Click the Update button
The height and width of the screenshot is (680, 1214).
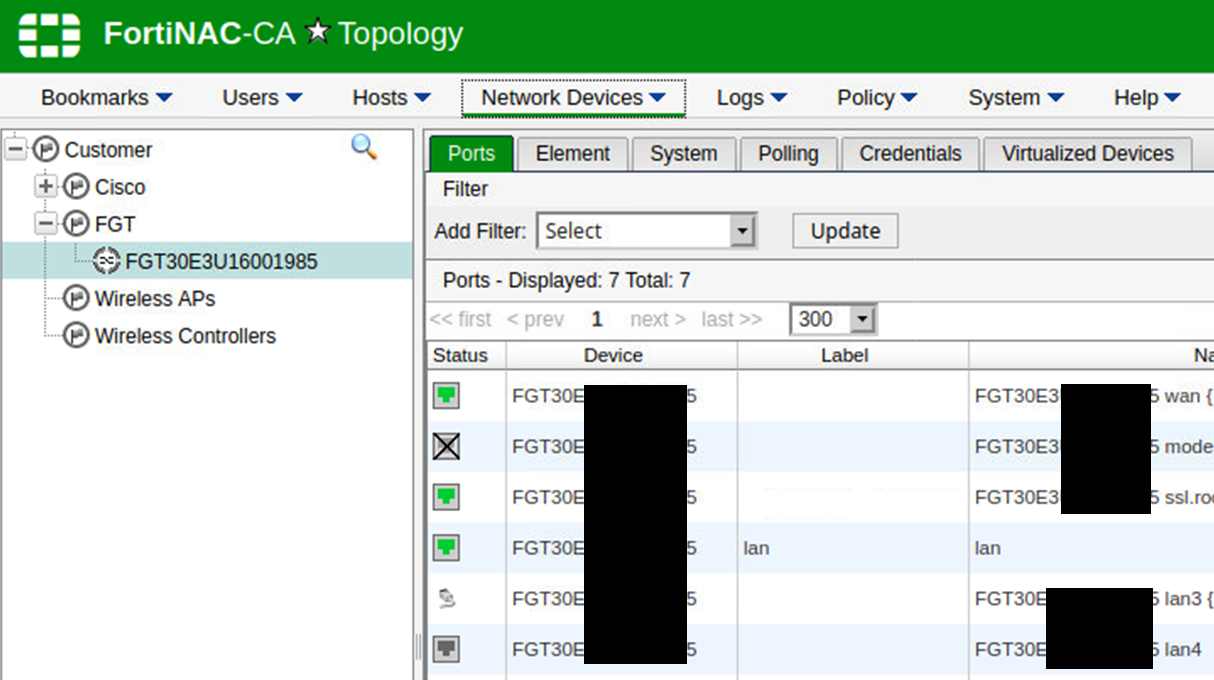click(x=845, y=231)
